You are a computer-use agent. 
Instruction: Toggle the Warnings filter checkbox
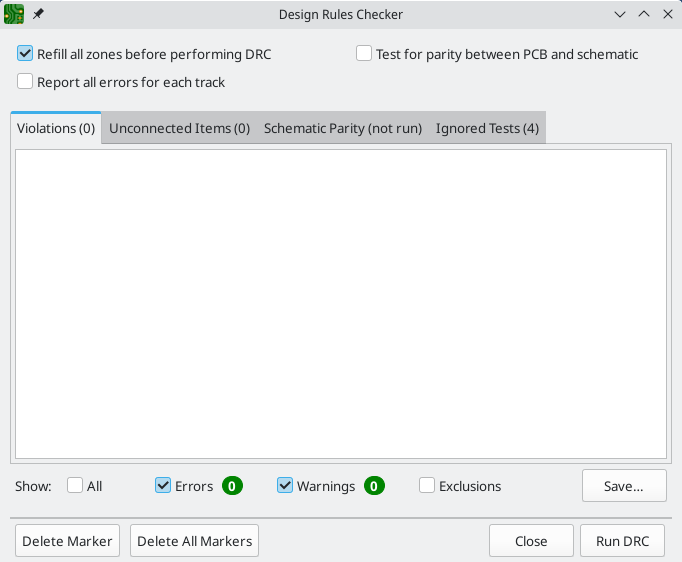click(285, 486)
